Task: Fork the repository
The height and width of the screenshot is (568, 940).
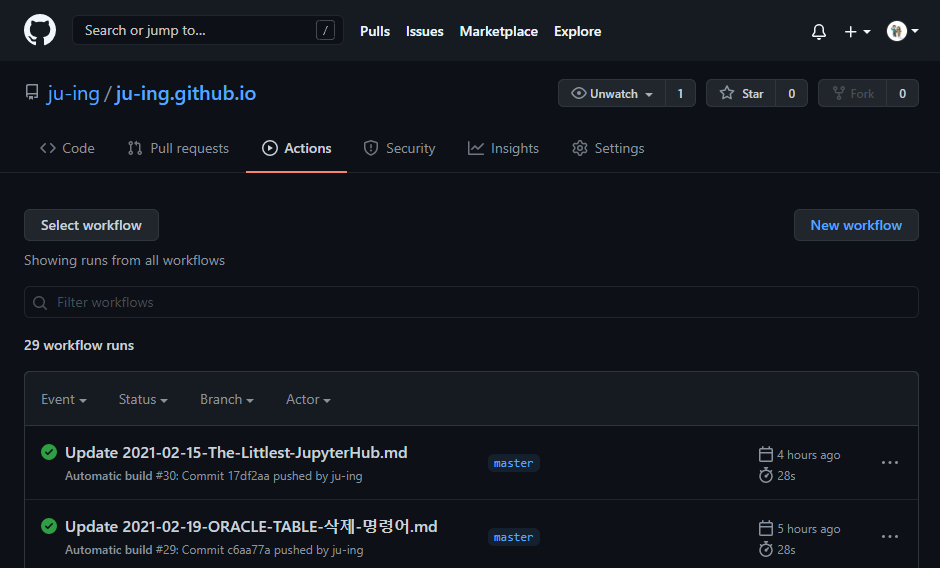Action: 852,93
